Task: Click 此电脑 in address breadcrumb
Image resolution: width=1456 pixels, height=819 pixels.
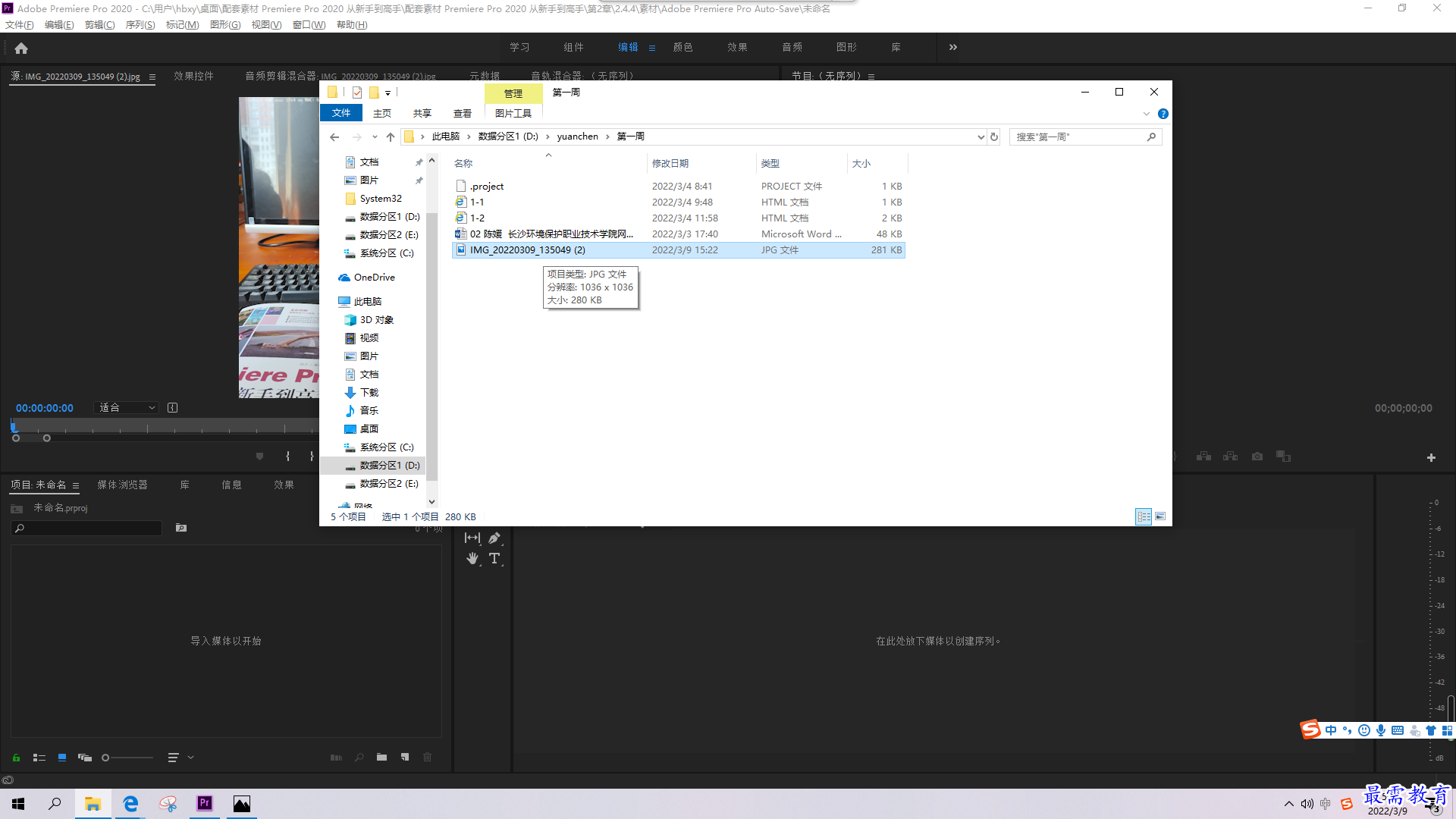Action: [446, 136]
